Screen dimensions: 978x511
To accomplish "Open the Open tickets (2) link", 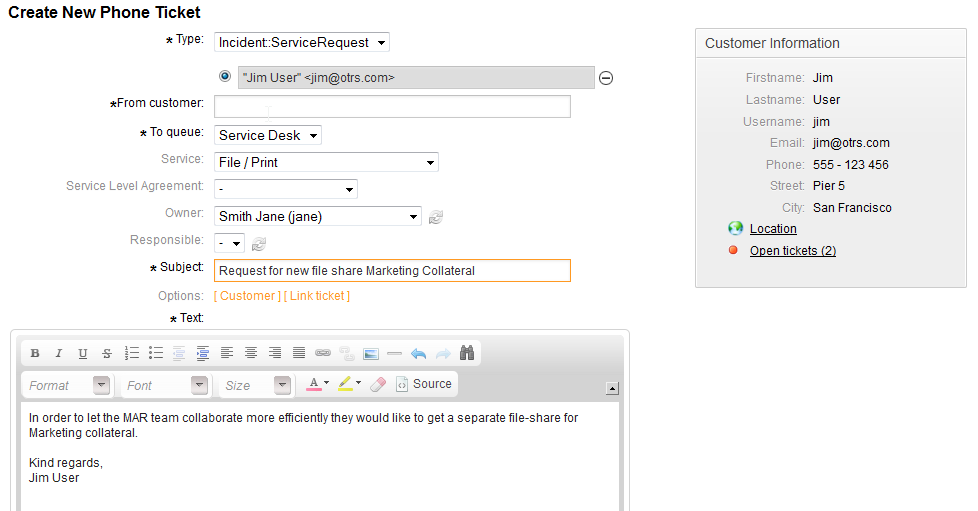I will click(792, 251).
